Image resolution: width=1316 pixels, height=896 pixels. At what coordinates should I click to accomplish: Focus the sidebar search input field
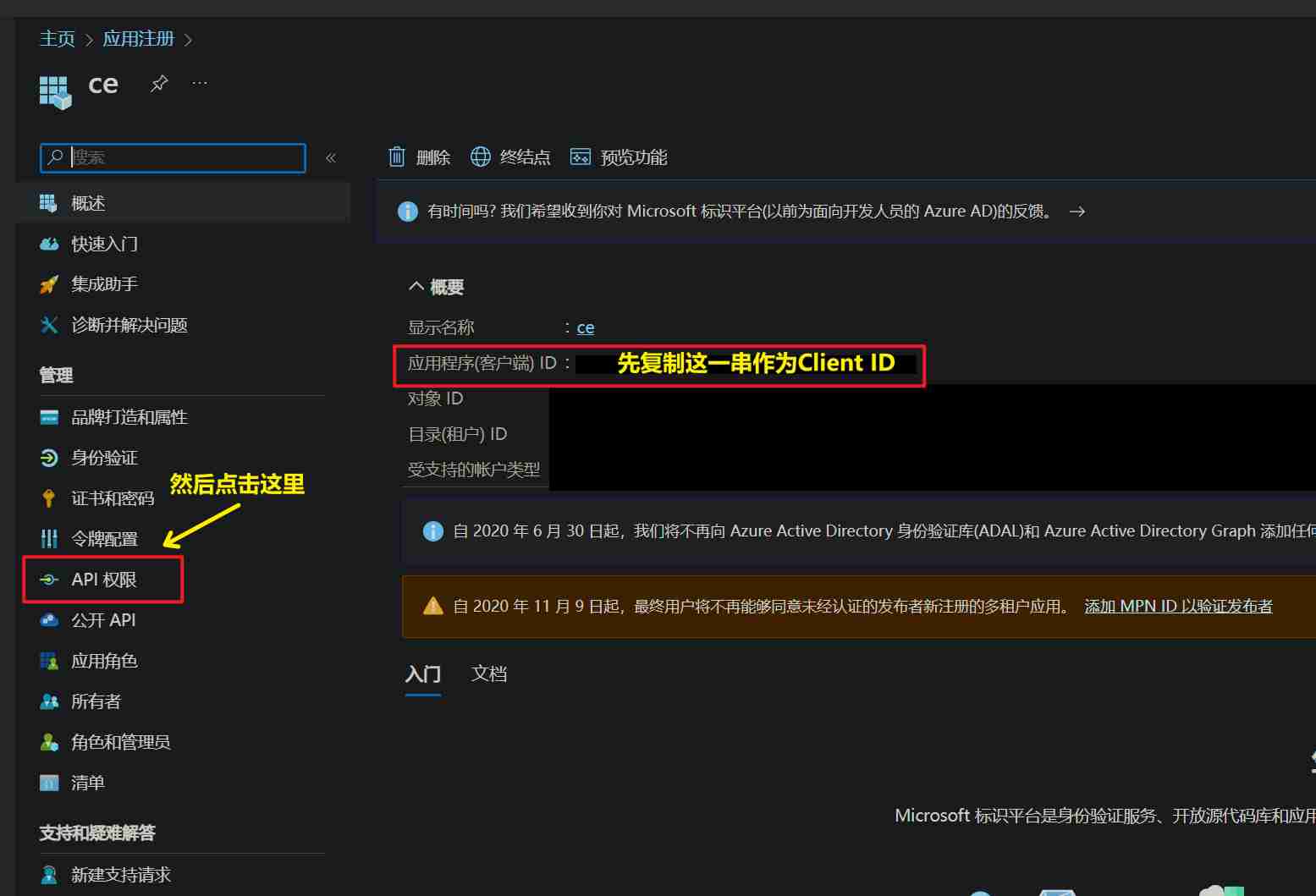click(x=184, y=157)
